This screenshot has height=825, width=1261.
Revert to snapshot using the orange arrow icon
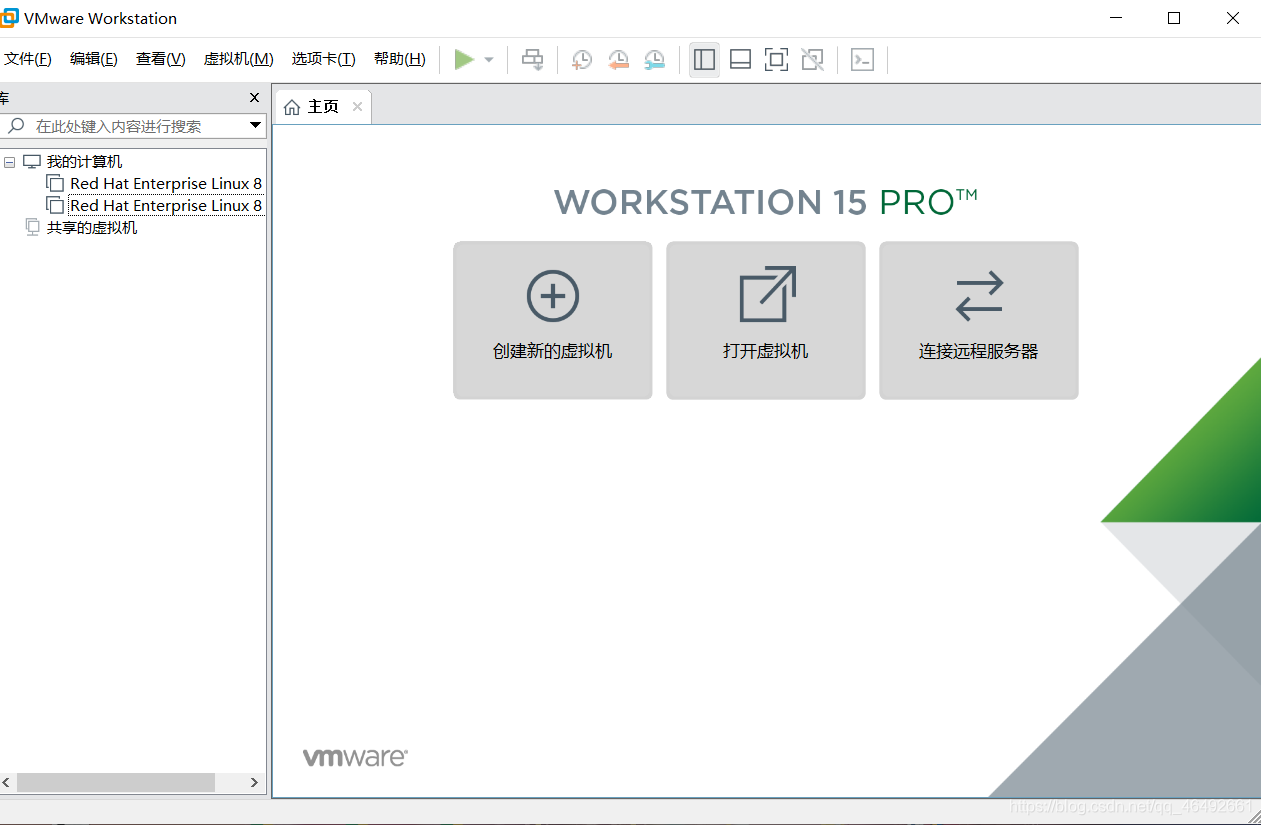[x=618, y=60]
